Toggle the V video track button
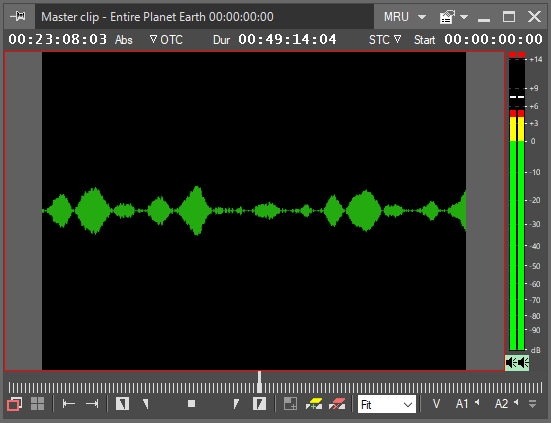The image size is (551, 423). pos(436,404)
